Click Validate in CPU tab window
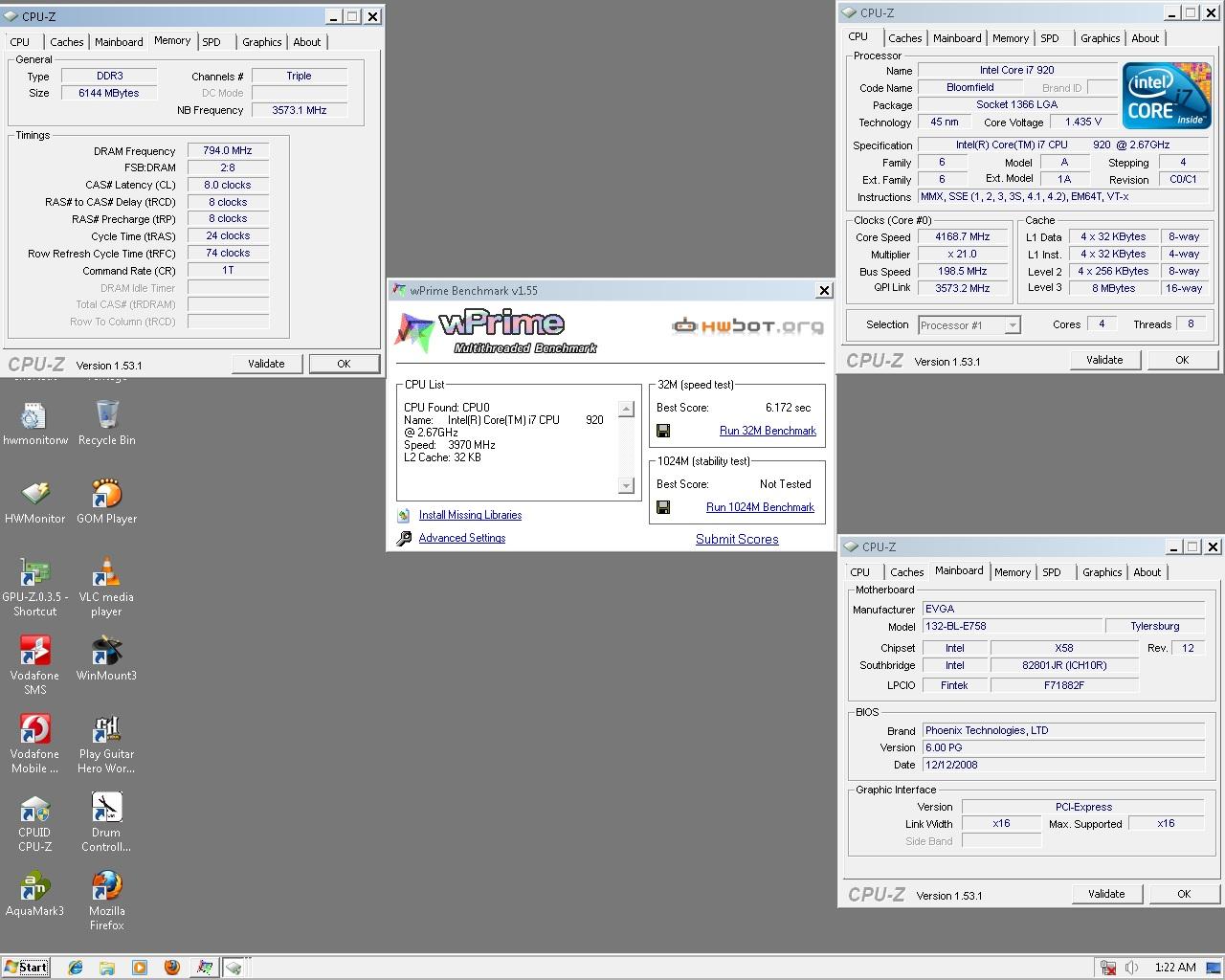The width and height of the screenshot is (1225, 980). pos(1104,360)
